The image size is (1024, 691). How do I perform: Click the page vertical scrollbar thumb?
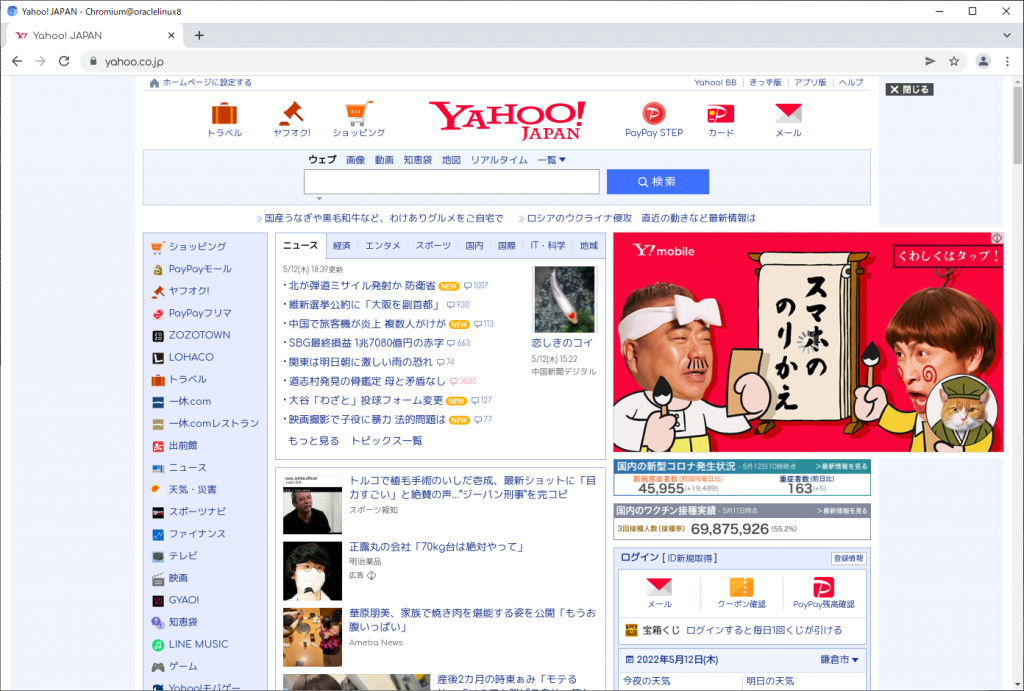(x=1017, y=124)
